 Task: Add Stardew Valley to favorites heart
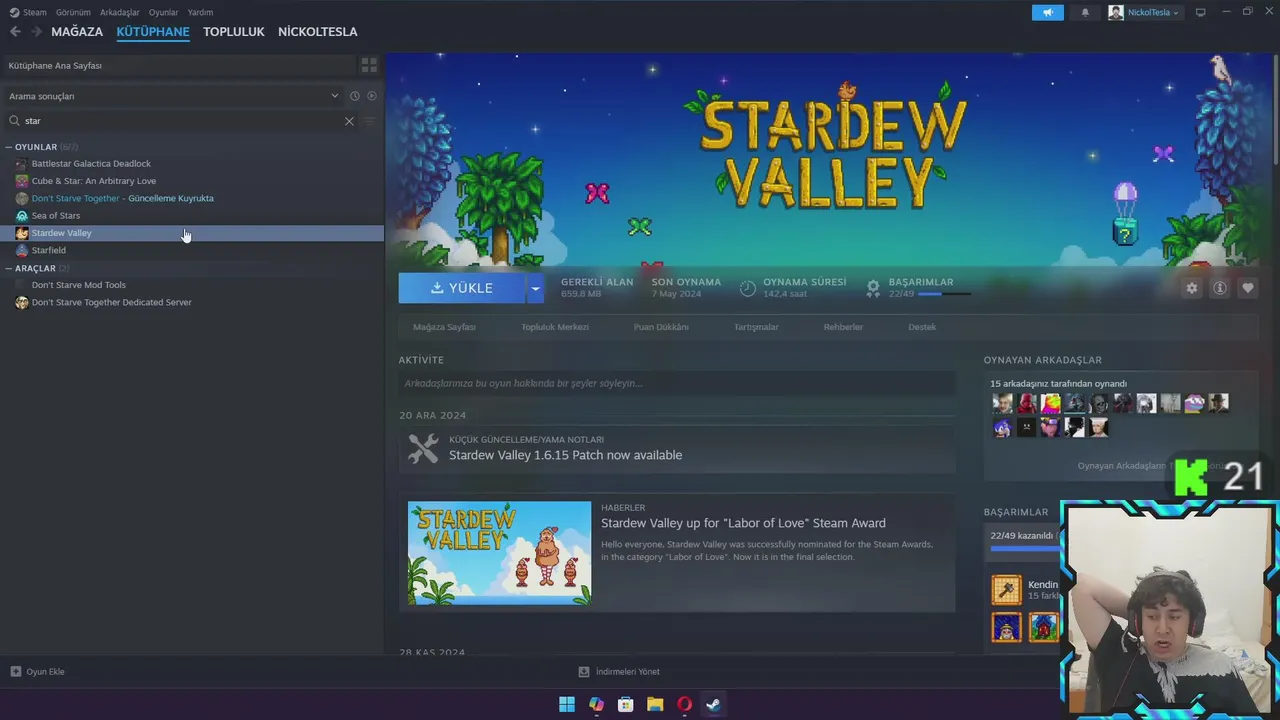point(1247,288)
